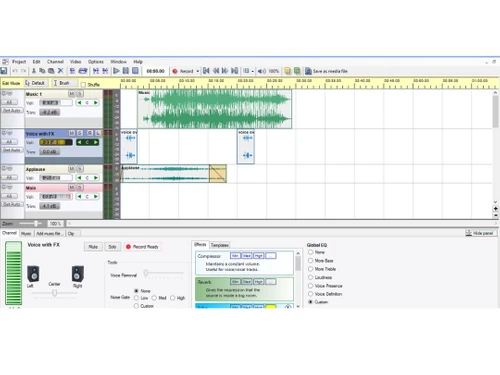This screenshot has height=375, width=500.
Task: Click the Right speaker icon in the pan panel
Action: 78,274
